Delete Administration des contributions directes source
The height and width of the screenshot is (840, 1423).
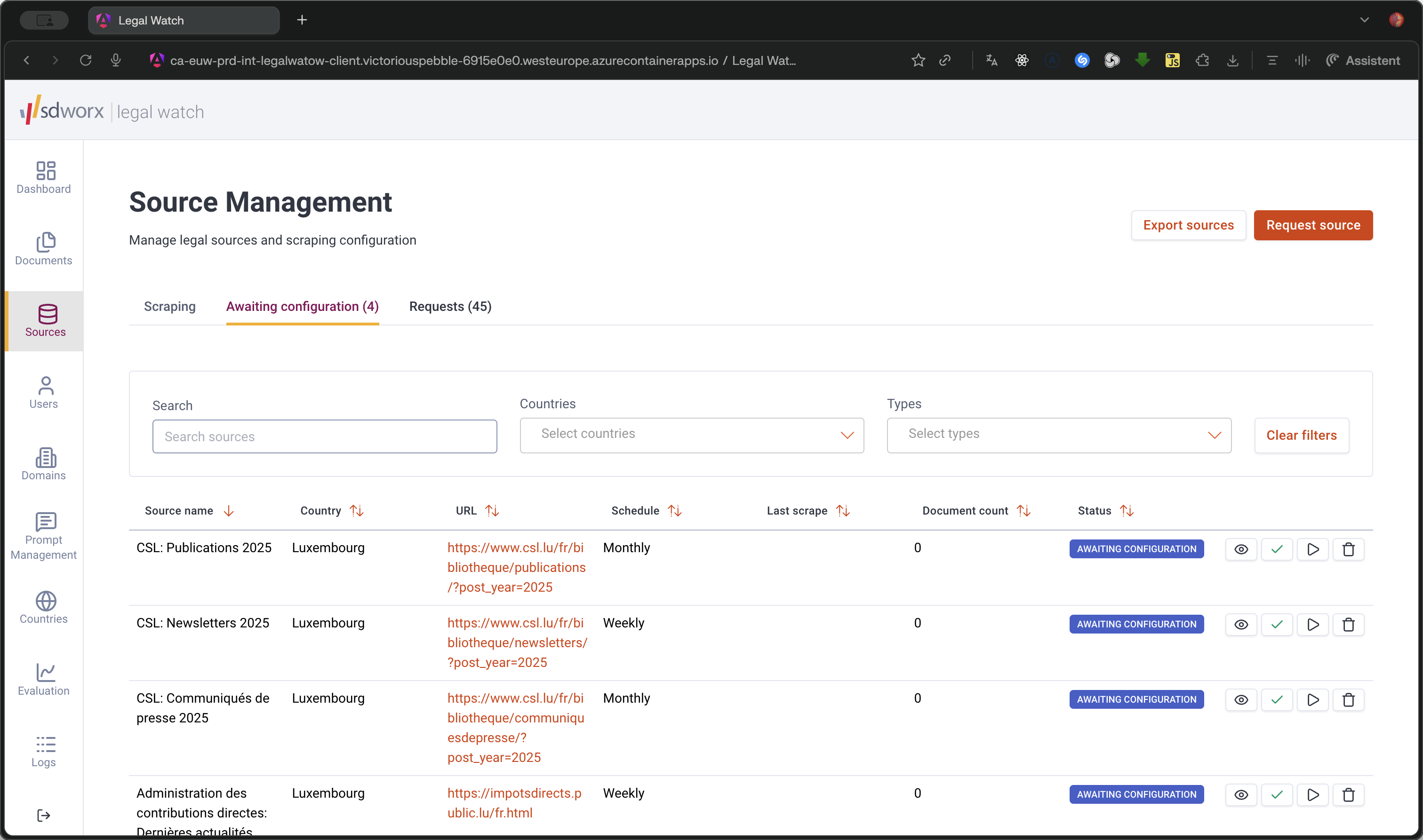pos(1348,795)
